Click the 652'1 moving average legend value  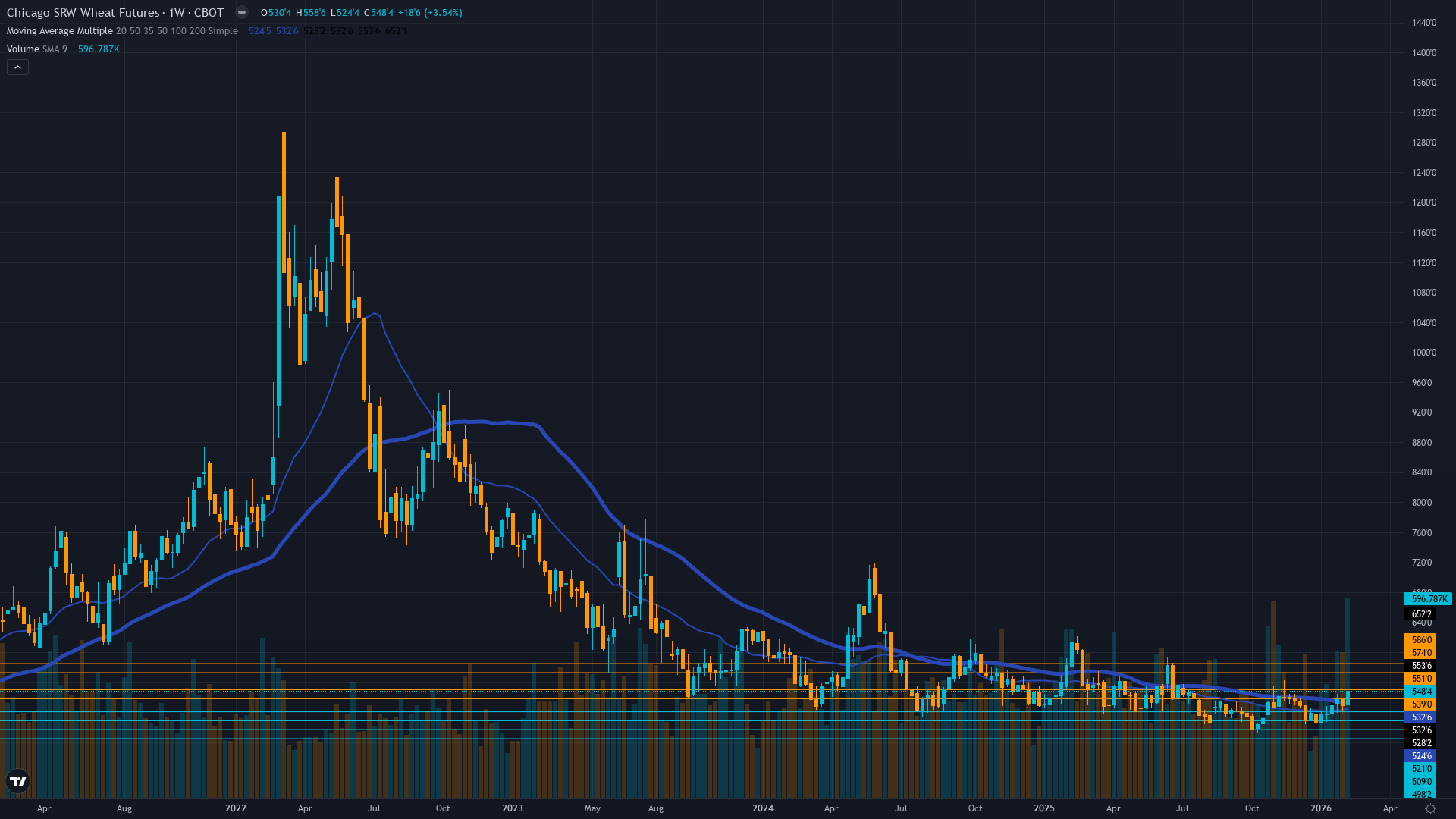396,31
